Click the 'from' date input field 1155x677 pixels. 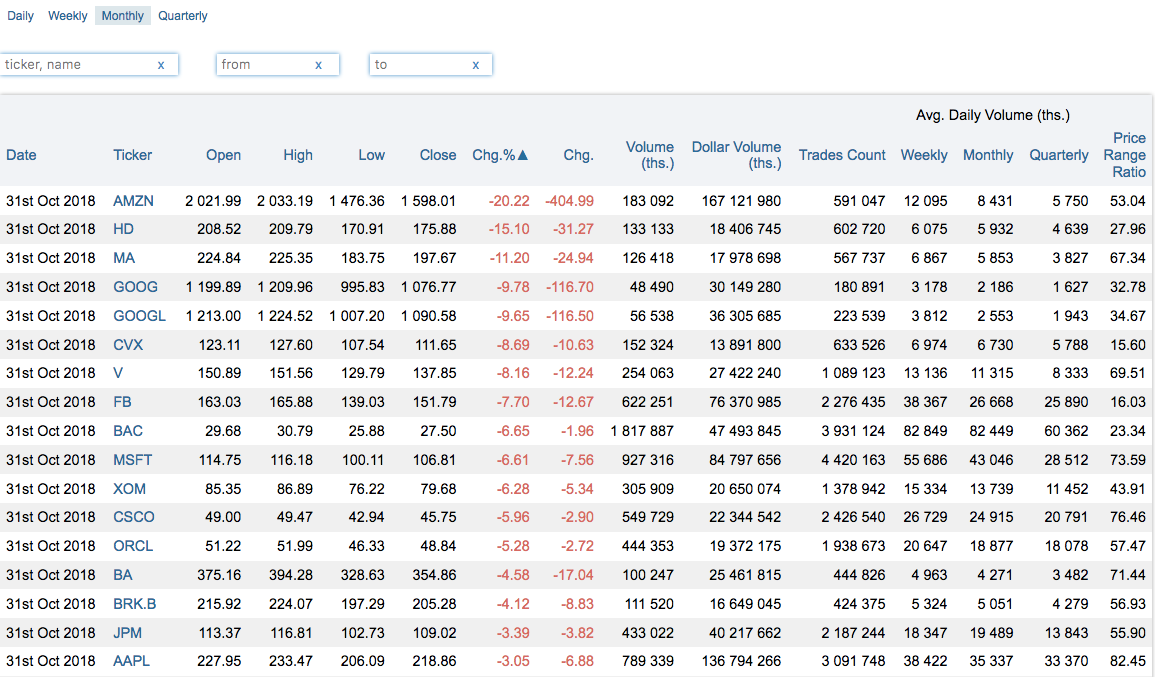[278, 65]
